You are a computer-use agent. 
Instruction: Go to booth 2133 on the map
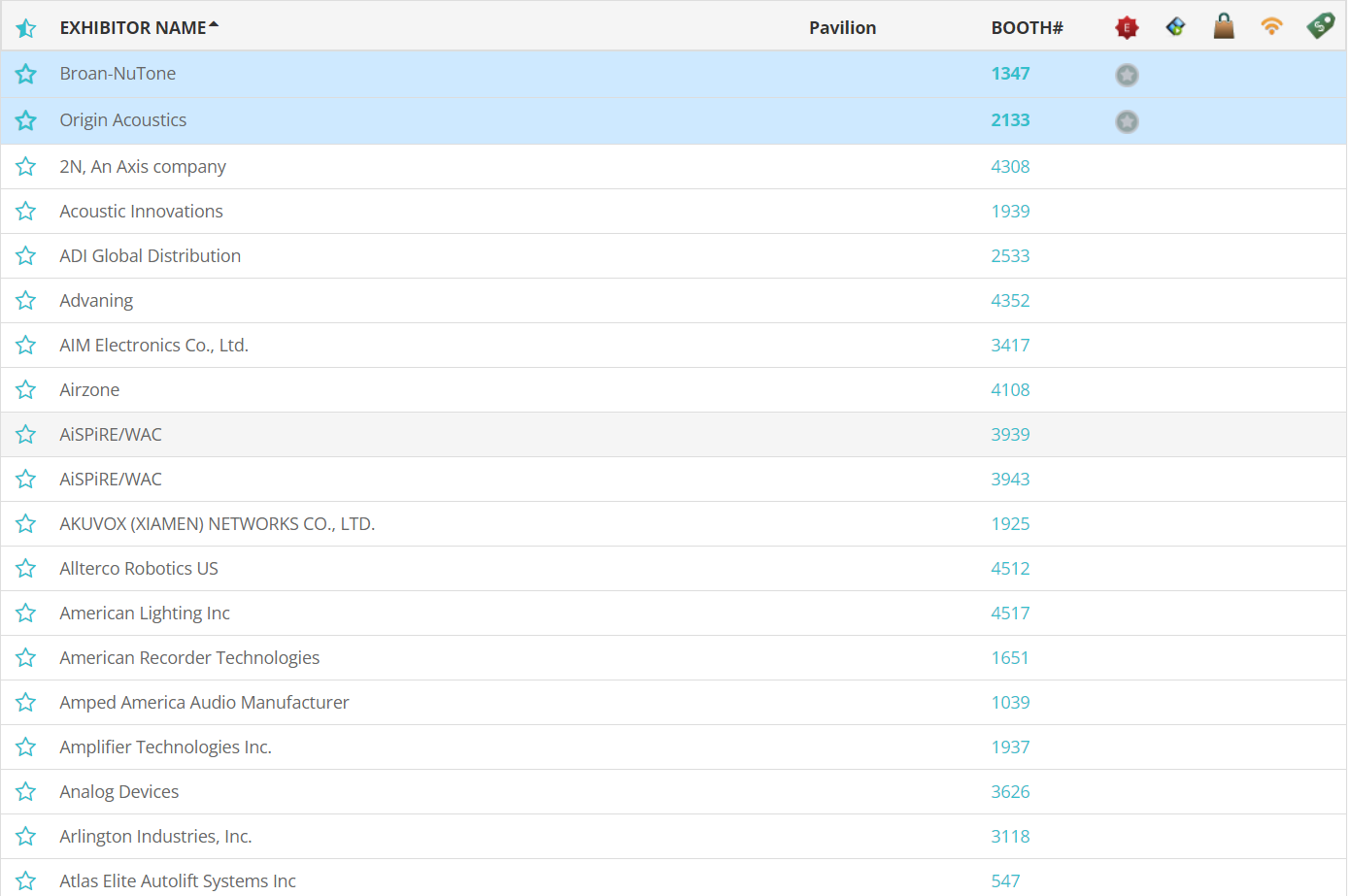(1010, 120)
